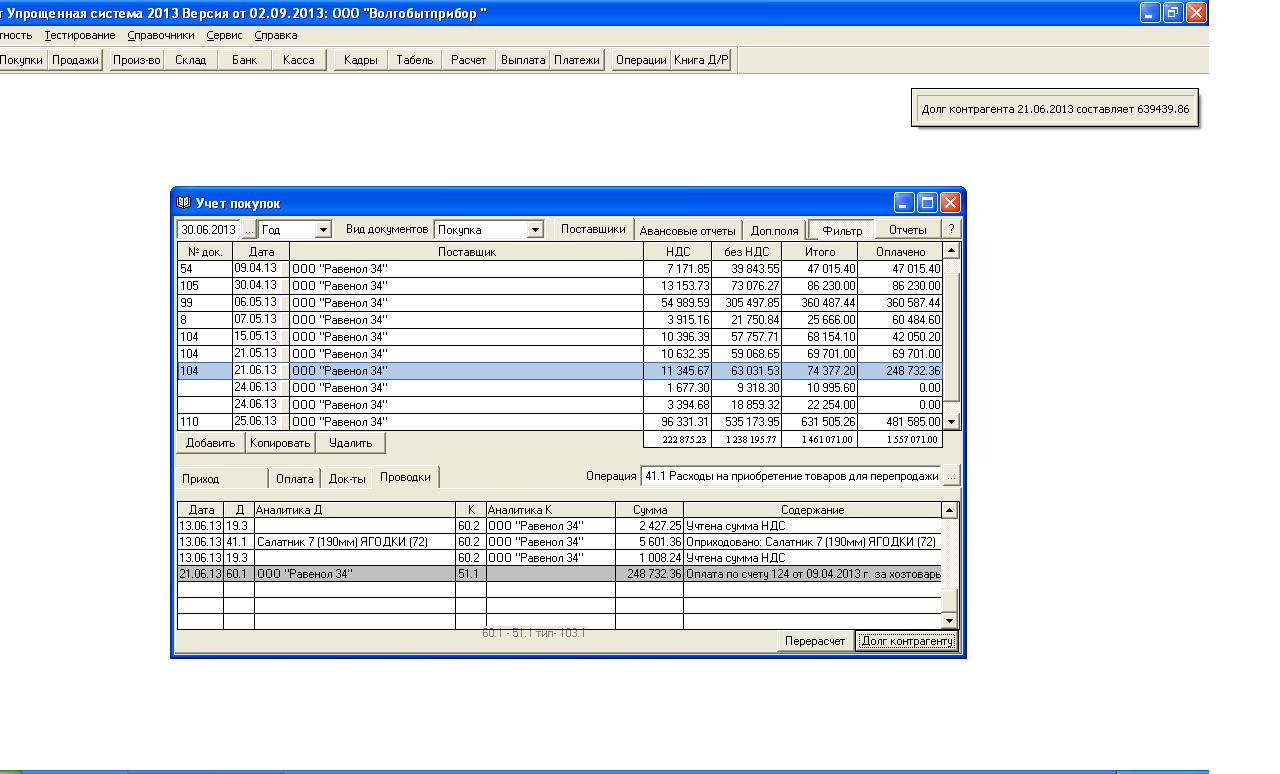Viewport: 1280px width, 774px height.
Task: Expand the Вид документов dropdown
Action: pos(535,230)
